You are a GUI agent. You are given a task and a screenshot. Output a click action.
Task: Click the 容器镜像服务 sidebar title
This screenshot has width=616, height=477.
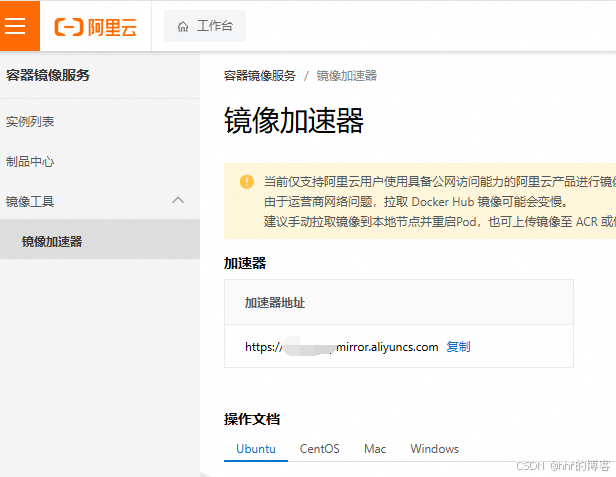[48, 75]
